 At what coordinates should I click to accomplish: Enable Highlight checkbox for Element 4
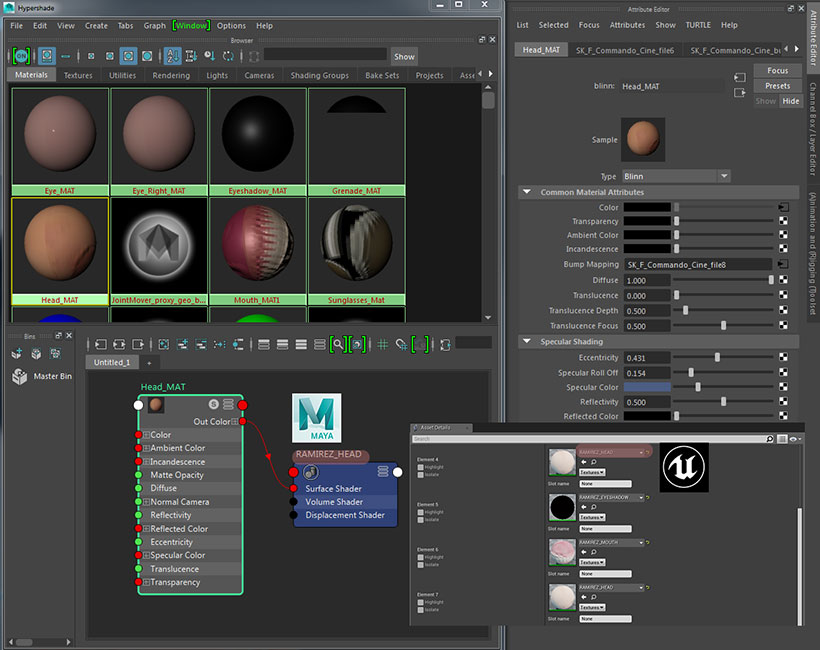(x=421, y=467)
